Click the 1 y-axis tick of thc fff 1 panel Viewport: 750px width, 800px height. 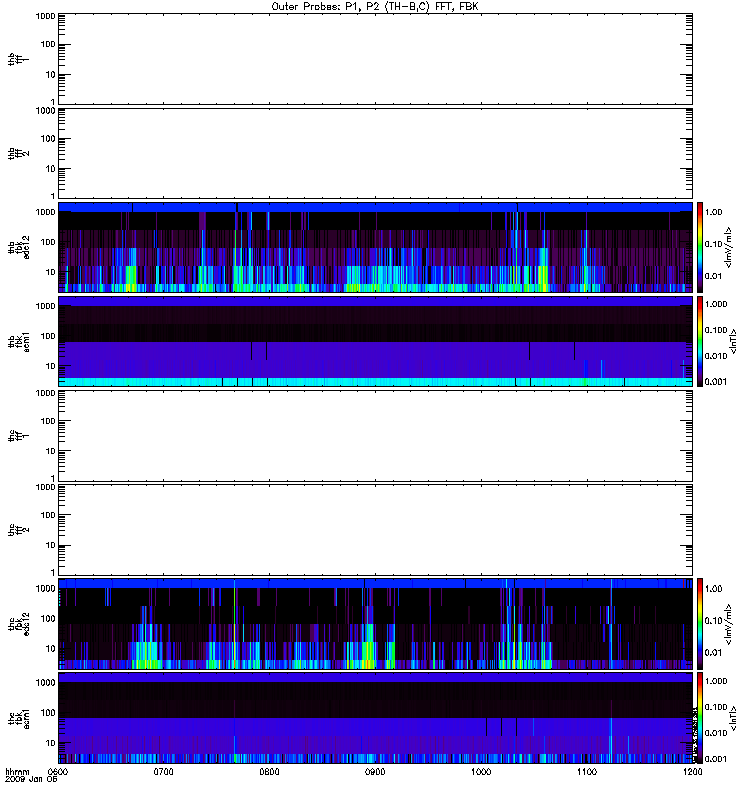coord(53,478)
